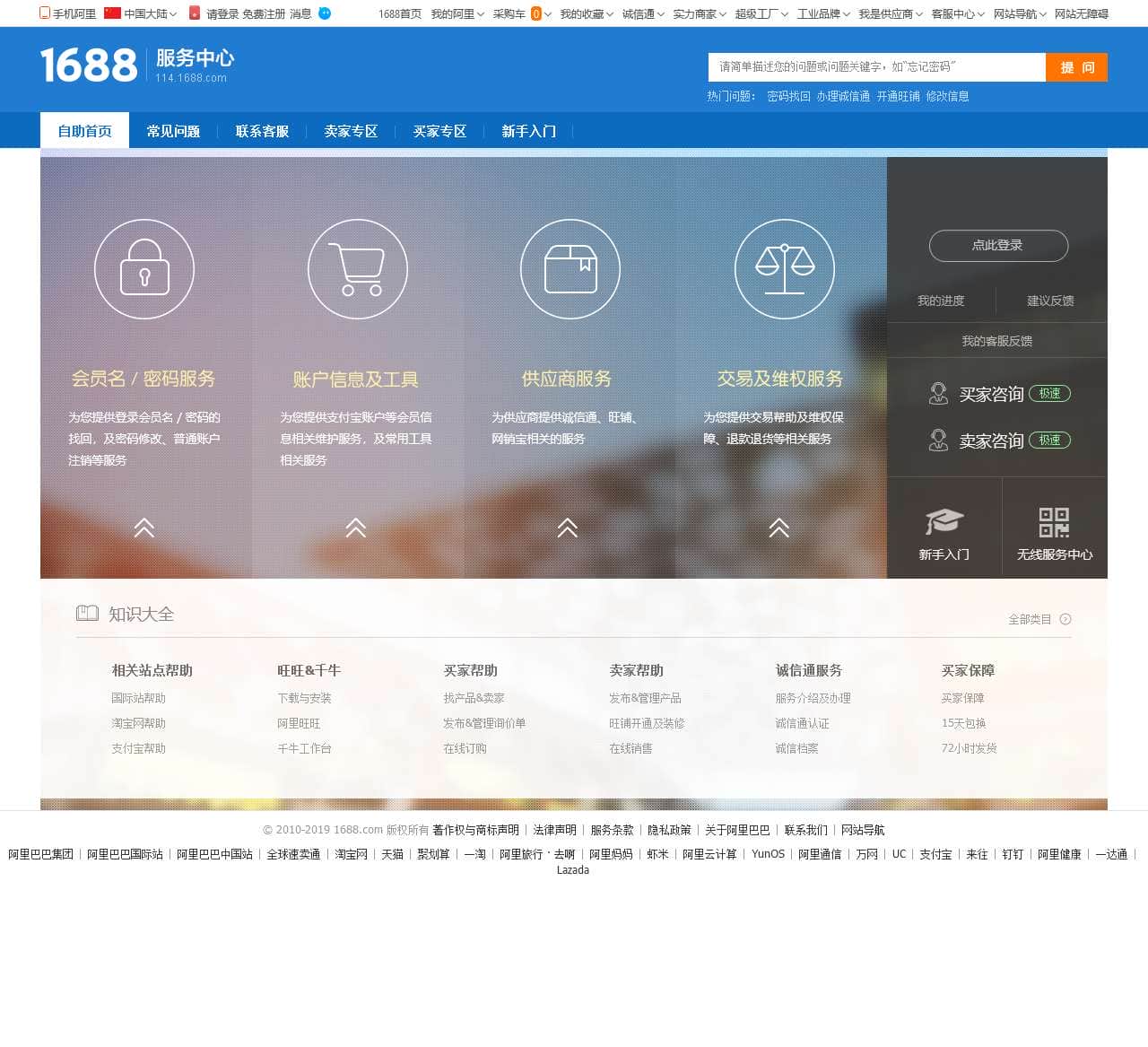Click the 极速 badge next to 买家咨询
1148x1047 pixels.
pyautogui.click(x=1049, y=394)
